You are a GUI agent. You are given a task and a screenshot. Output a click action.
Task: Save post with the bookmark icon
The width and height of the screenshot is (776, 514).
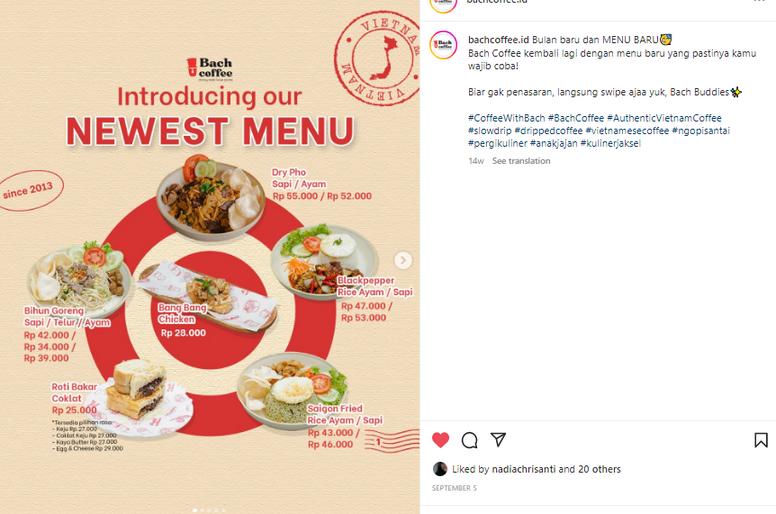pyautogui.click(x=761, y=440)
